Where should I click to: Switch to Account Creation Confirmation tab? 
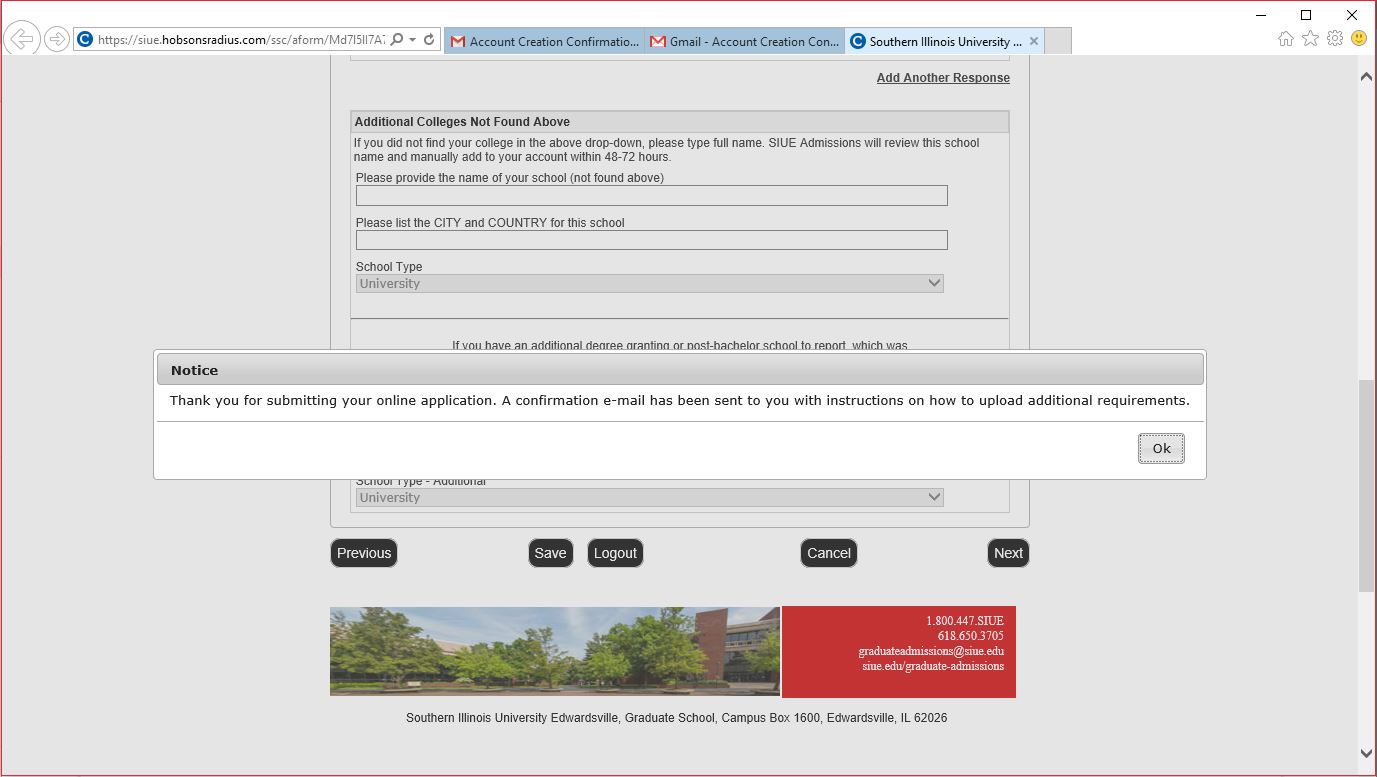pyautogui.click(x=544, y=41)
